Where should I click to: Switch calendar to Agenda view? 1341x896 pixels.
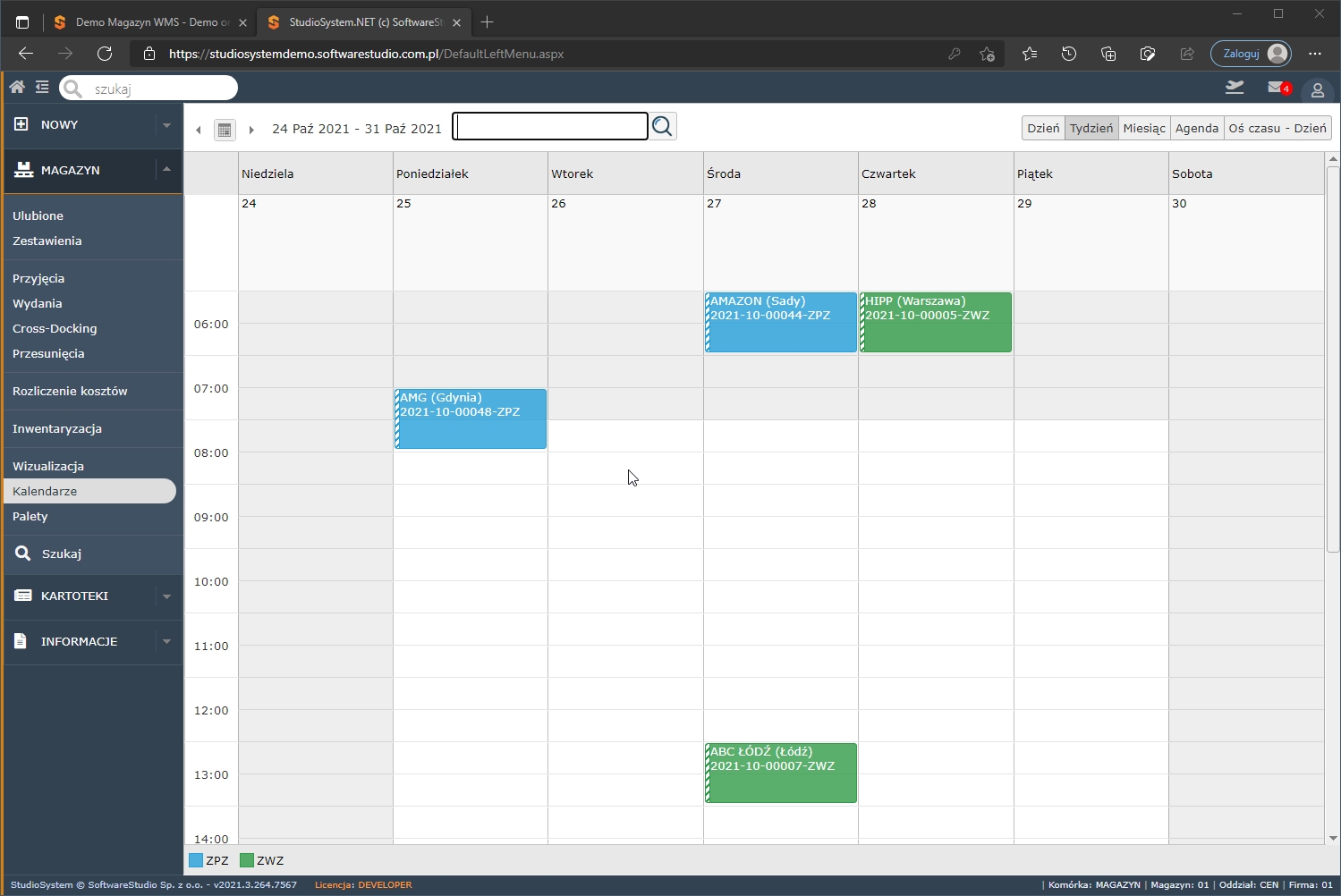1197,128
